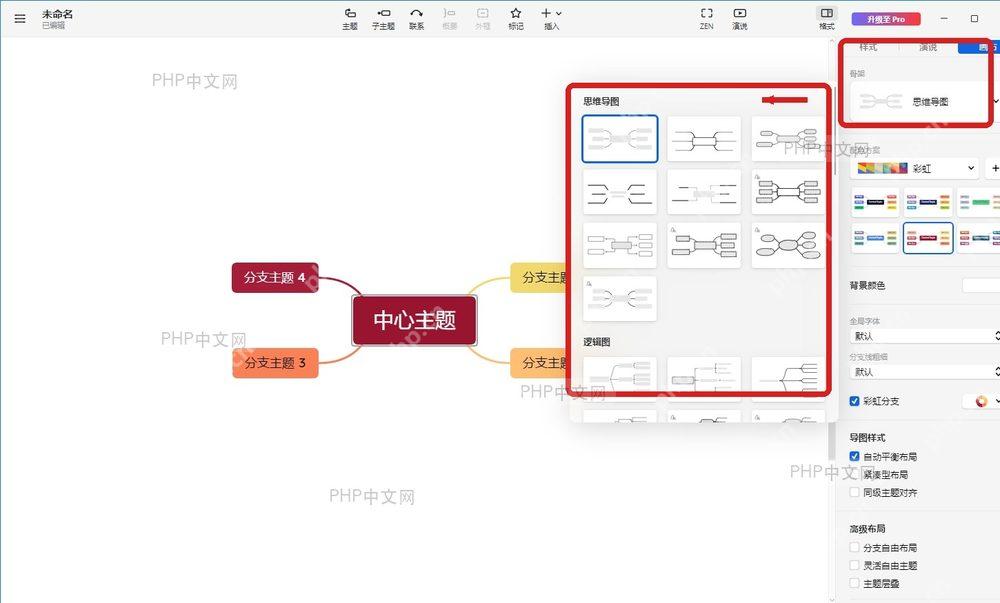Open the 彩虹 color scheme dropdown
Image resolution: width=1000 pixels, height=603 pixels.
point(915,168)
